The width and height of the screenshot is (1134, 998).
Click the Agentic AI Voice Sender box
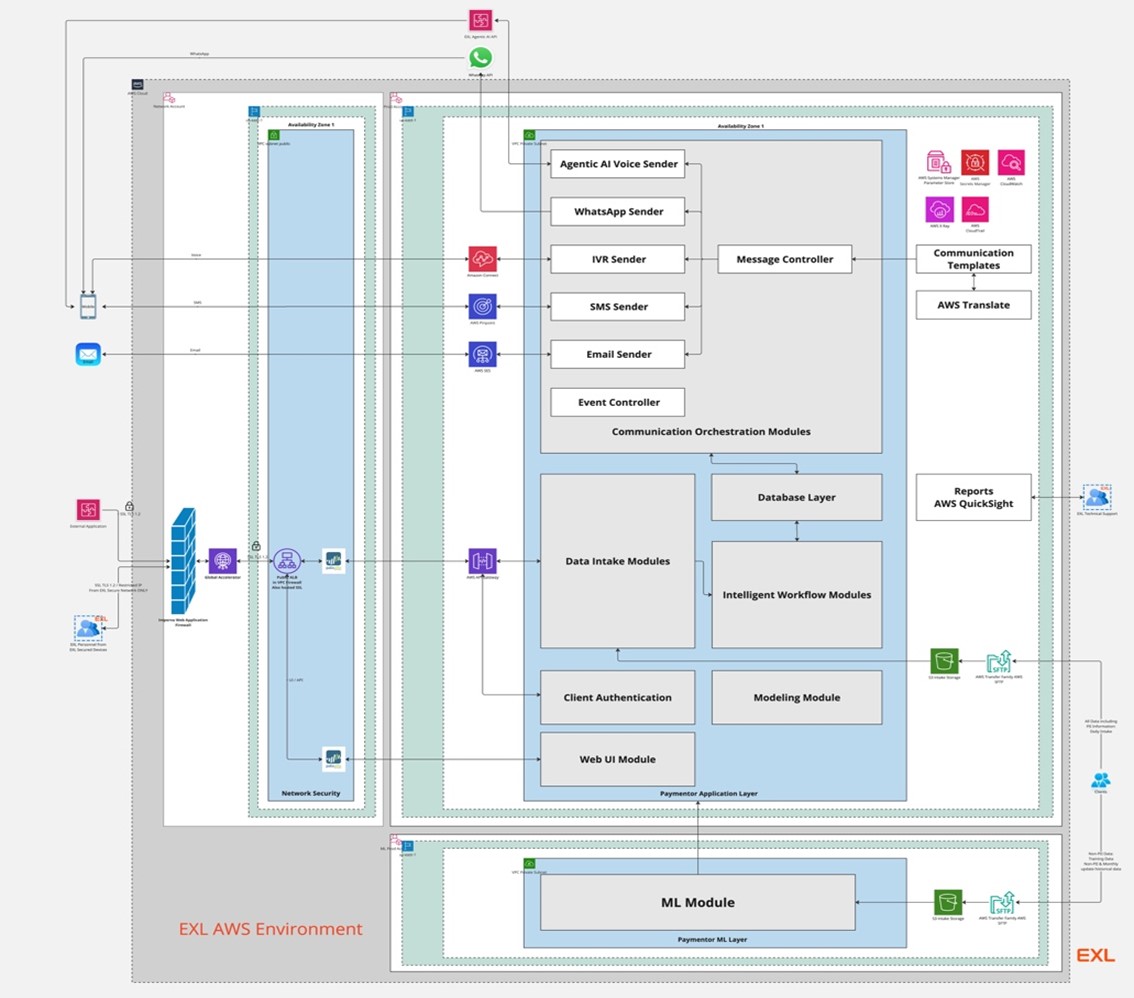coord(618,164)
